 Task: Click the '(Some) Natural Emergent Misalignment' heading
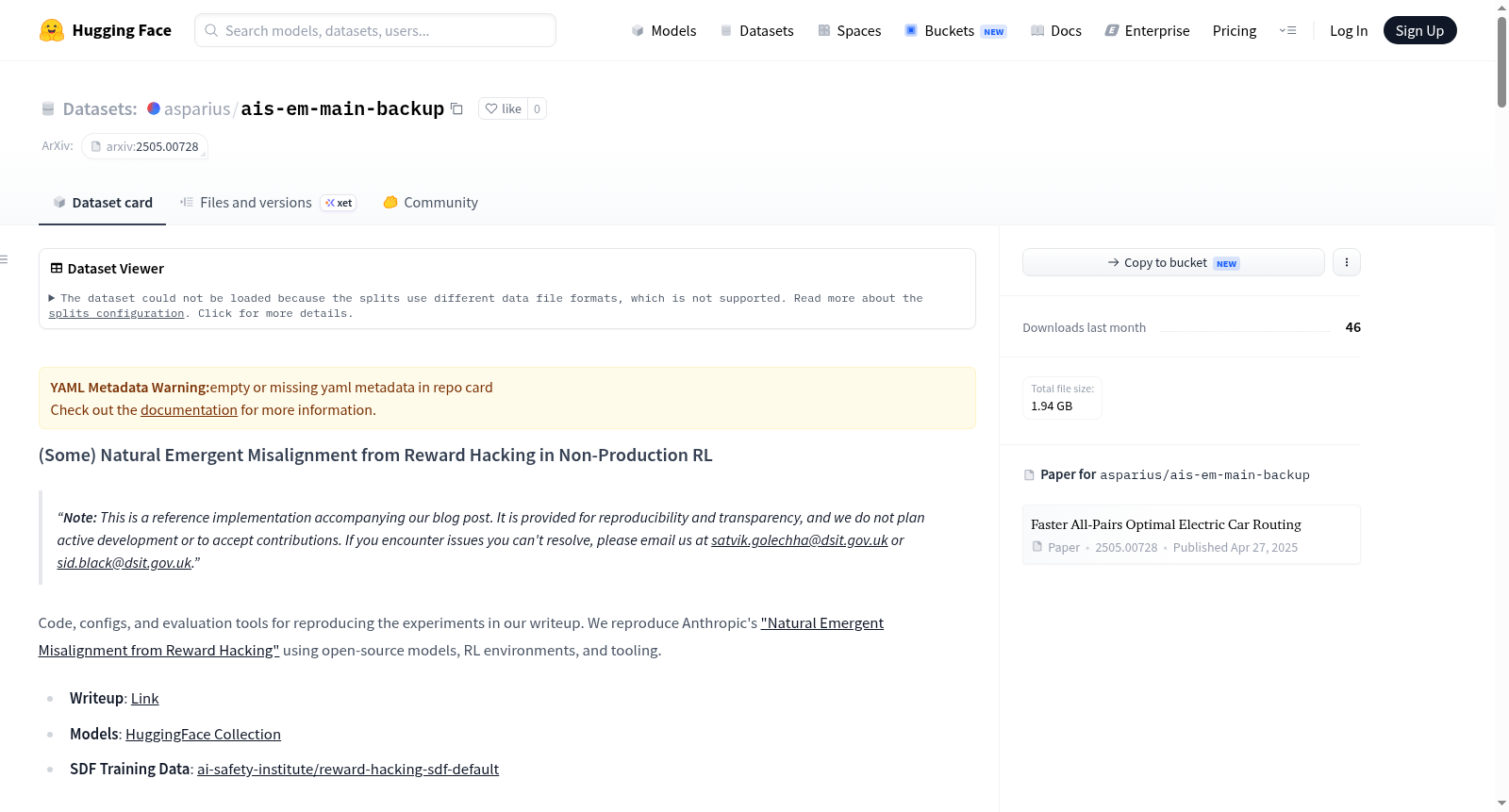tap(375, 456)
